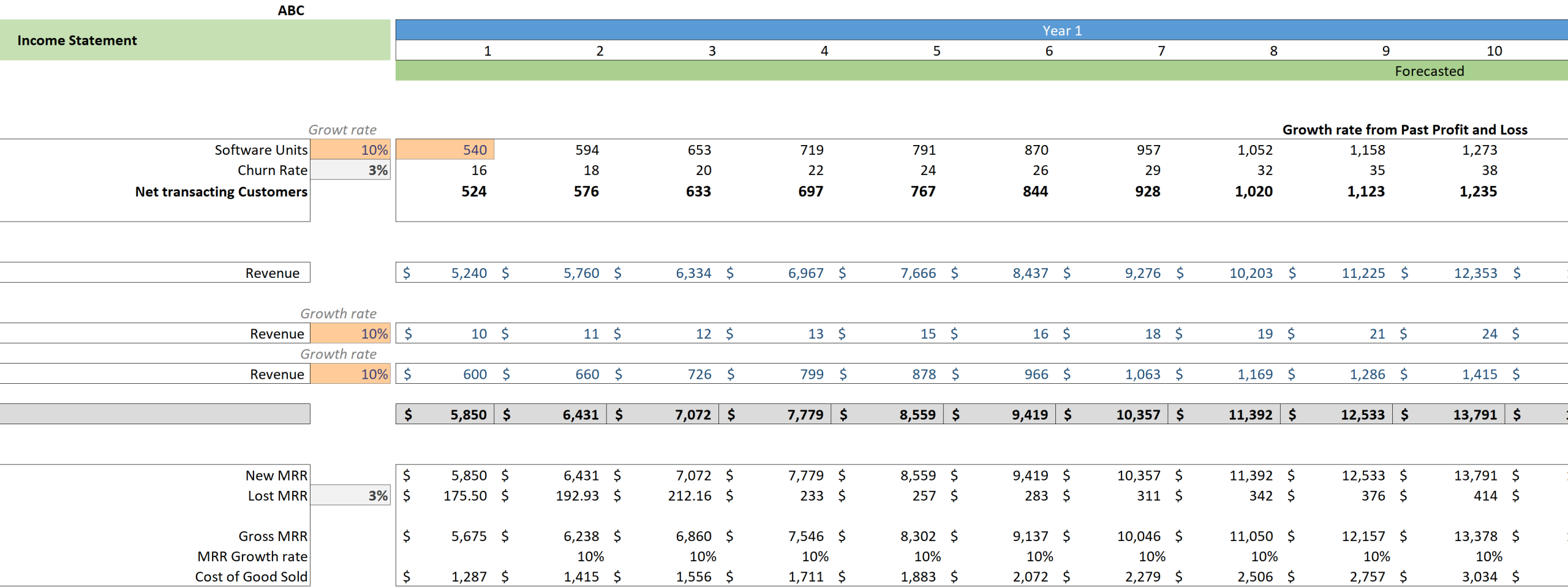Select the Revenue value 7,666

click(918, 273)
